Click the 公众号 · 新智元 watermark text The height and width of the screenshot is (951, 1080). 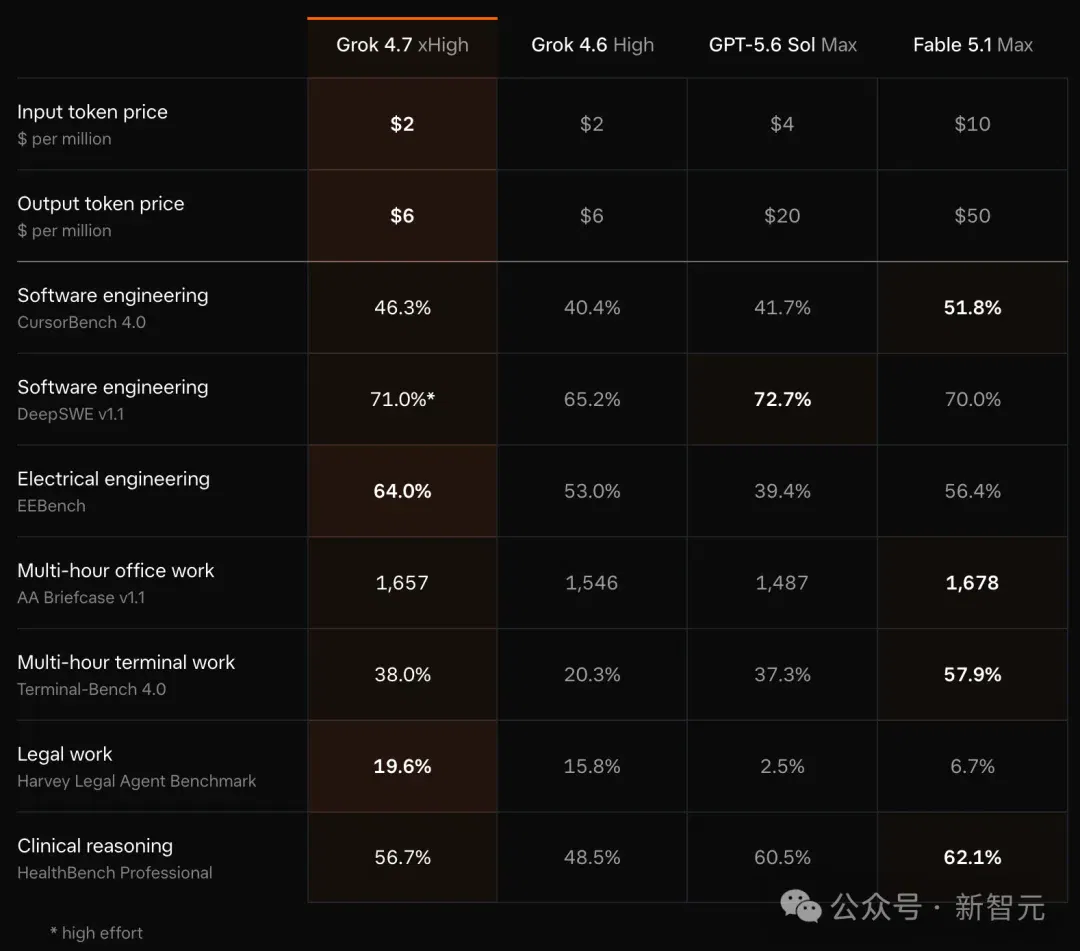(937, 907)
